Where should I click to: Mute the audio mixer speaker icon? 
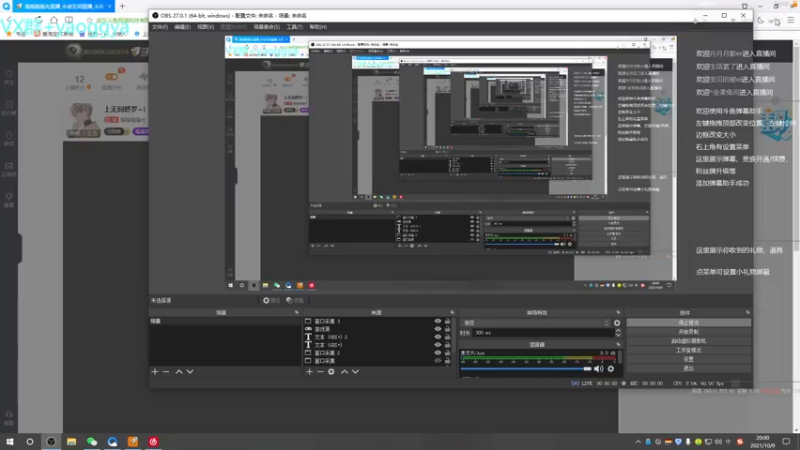point(598,368)
